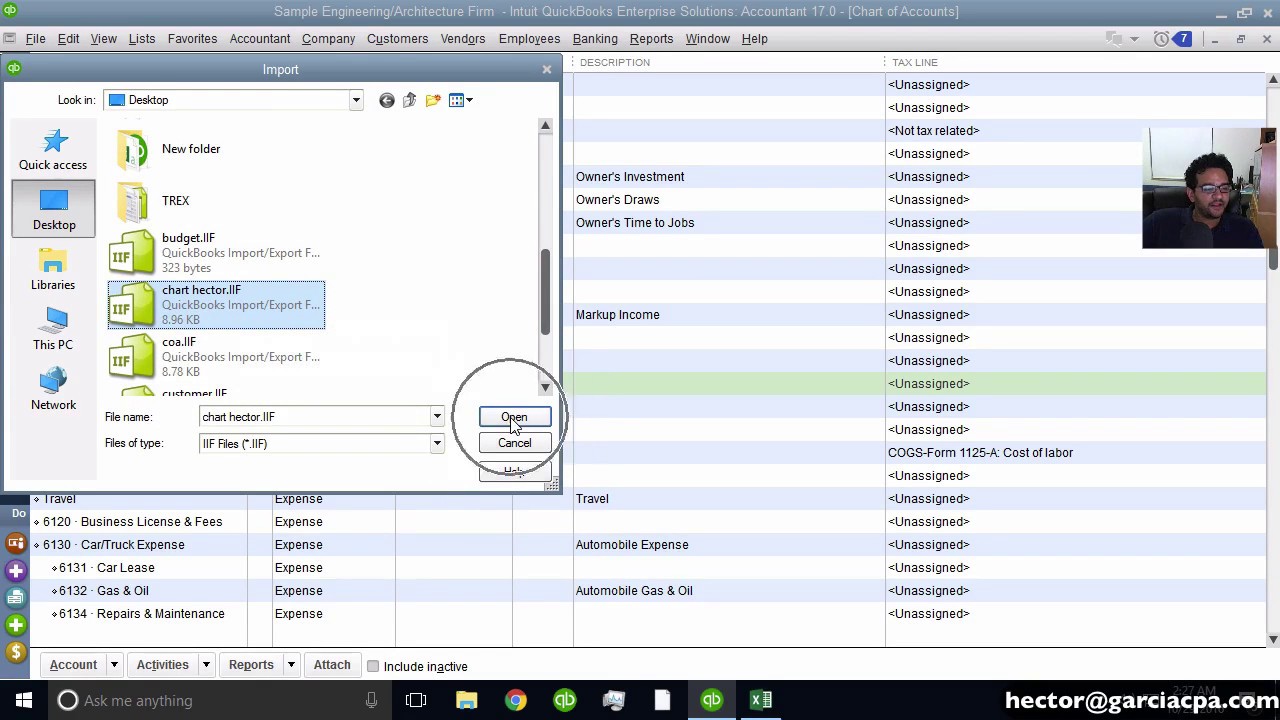
Task: Select Desktop in the places bar
Action: coord(54,208)
